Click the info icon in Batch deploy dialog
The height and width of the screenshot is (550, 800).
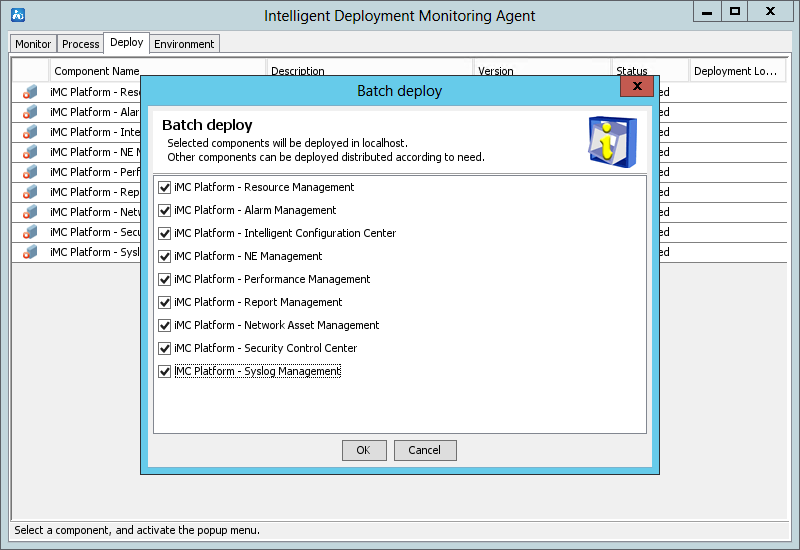pyautogui.click(x=612, y=142)
